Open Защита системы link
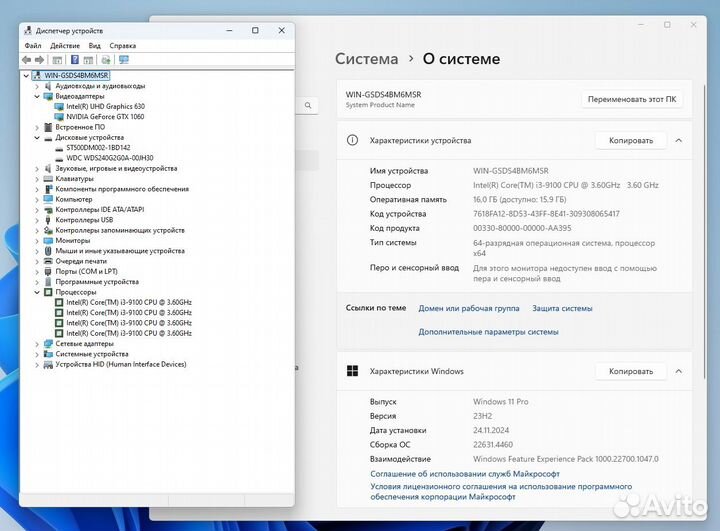 point(562,308)
